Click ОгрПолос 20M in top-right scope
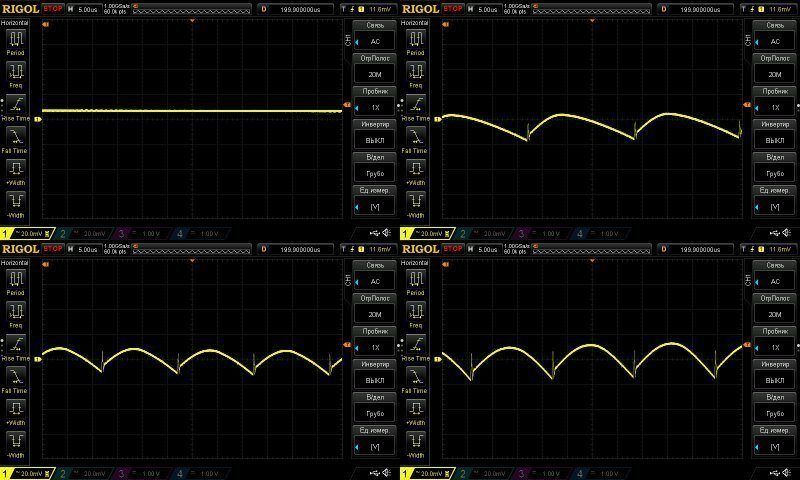 tap(775, 68)
